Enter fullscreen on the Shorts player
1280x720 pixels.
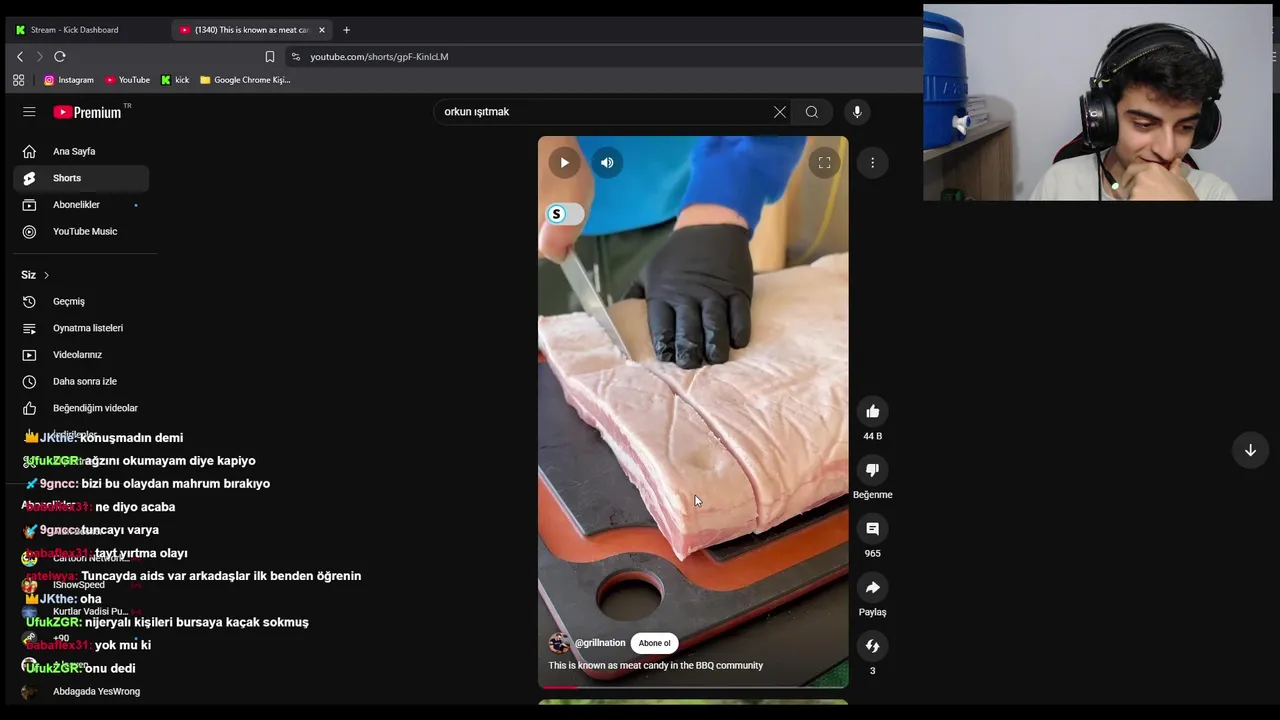824,163
